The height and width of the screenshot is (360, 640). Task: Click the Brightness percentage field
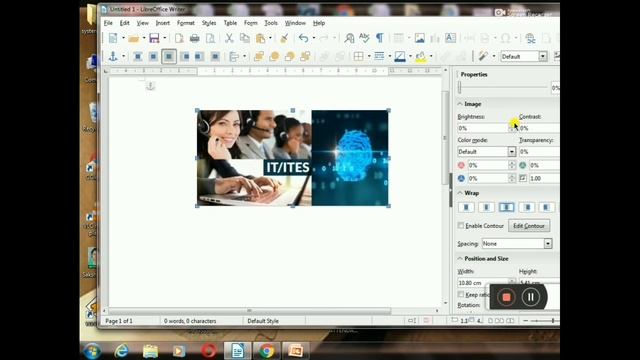(483, 128)
